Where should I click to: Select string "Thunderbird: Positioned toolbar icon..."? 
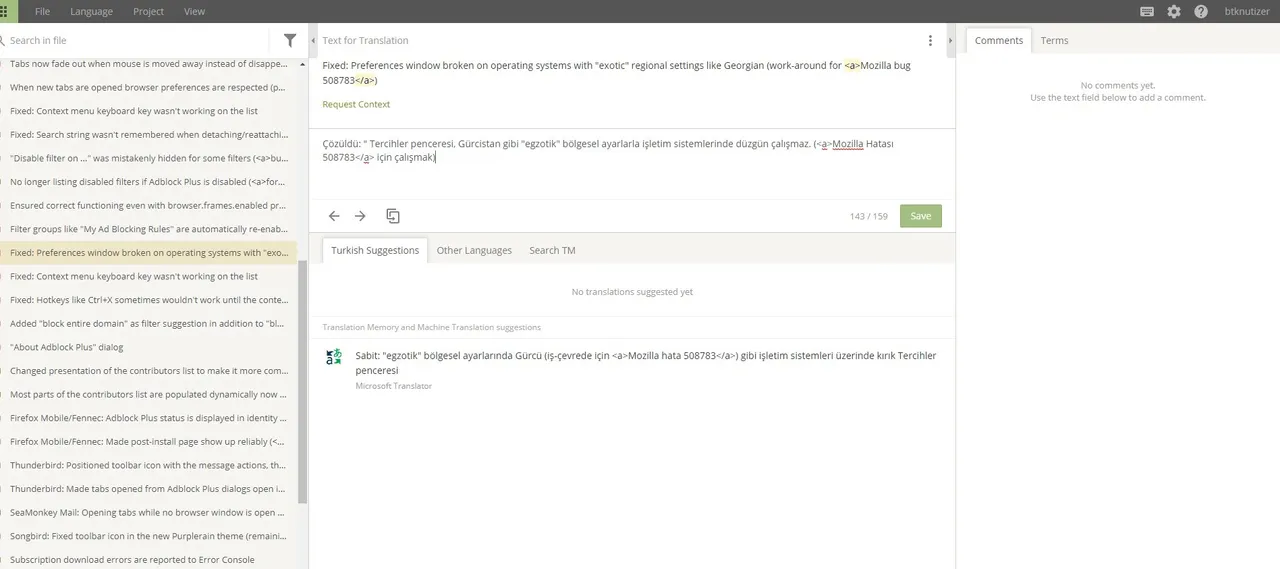[x=149, y=465]
